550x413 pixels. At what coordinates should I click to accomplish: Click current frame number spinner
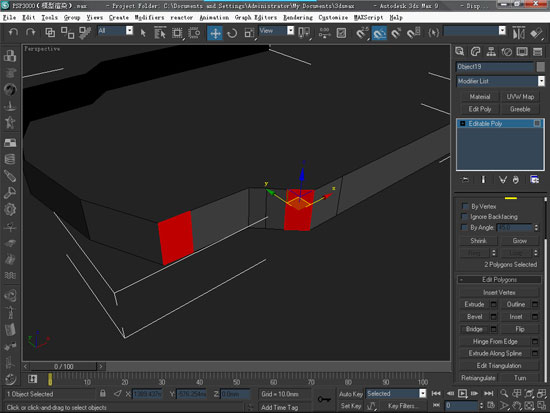481,406
